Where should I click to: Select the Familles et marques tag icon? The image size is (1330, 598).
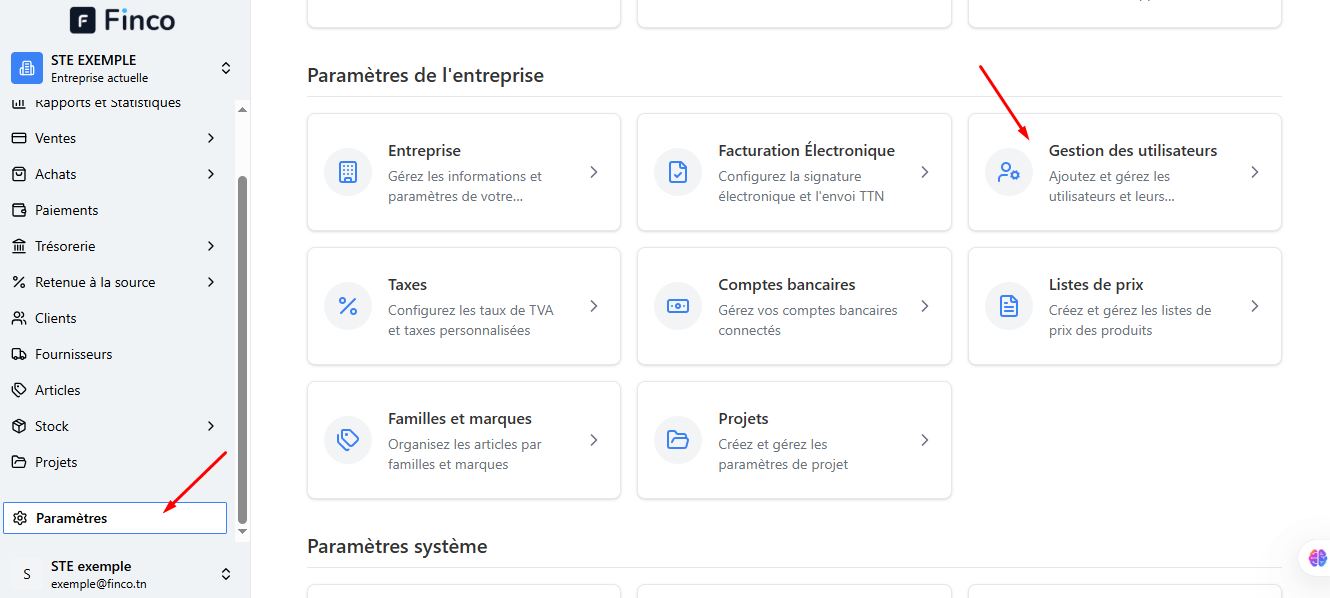[x=348, y=440]
